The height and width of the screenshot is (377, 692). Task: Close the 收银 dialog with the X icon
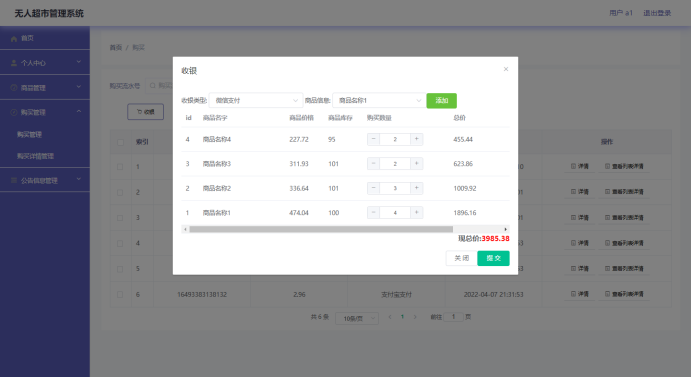coord(506,69)
